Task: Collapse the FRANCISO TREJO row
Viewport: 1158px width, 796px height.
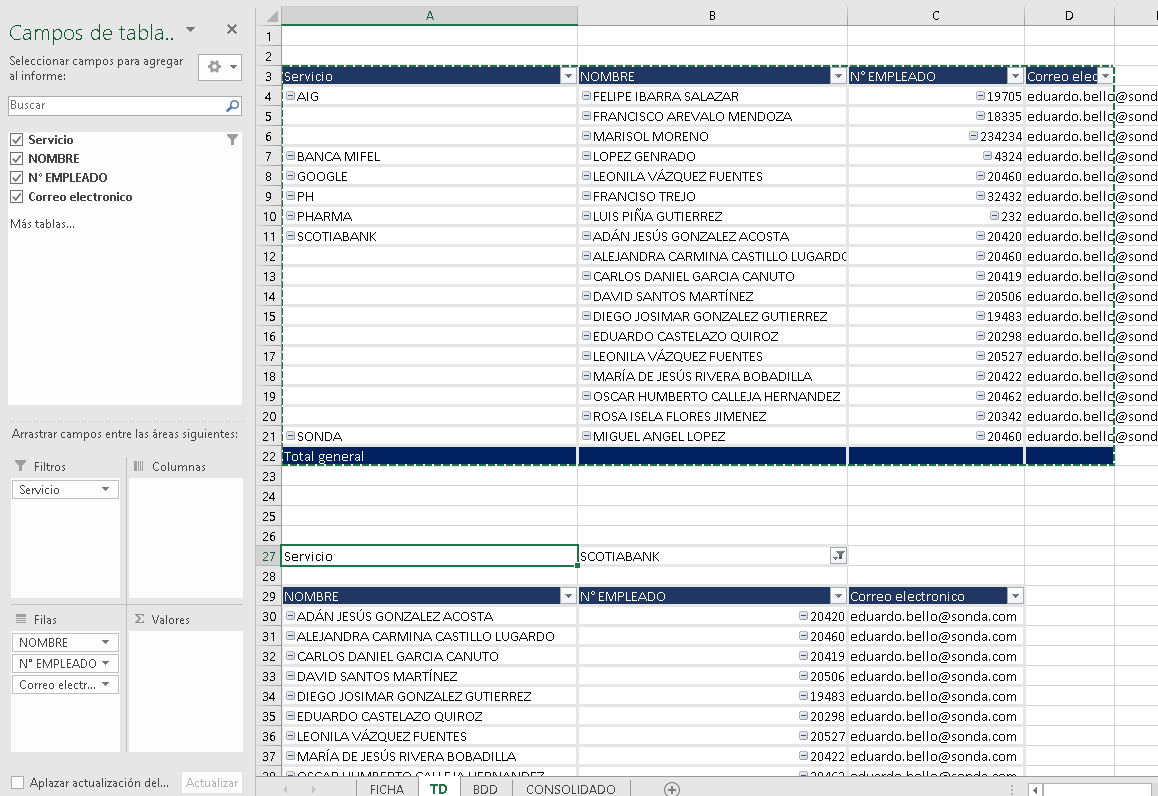Action: tap(586, 196)
